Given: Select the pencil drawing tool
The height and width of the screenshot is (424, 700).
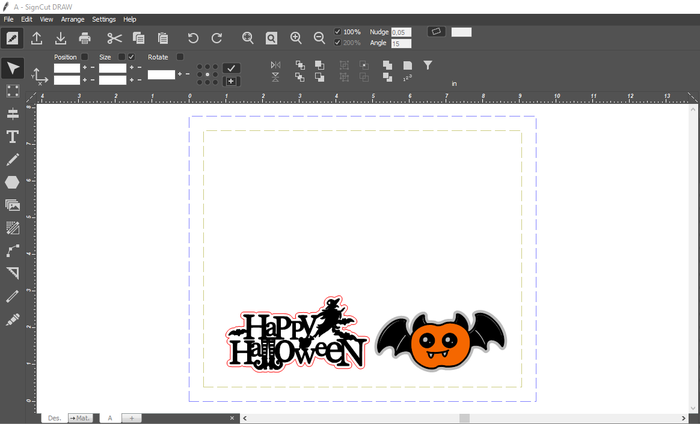Looking at the screenshot, I should point(12,159).
